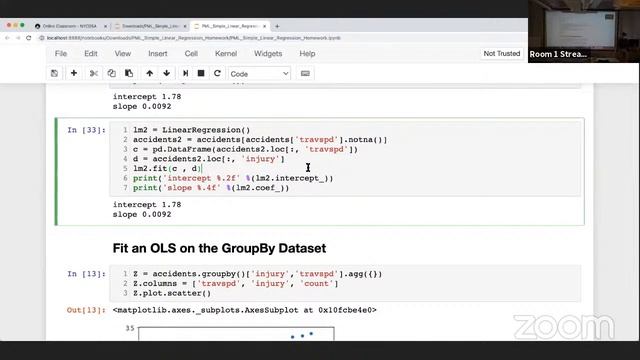640x360 pixels.
Task: Click print slope code line
Action: coord(211,188)
